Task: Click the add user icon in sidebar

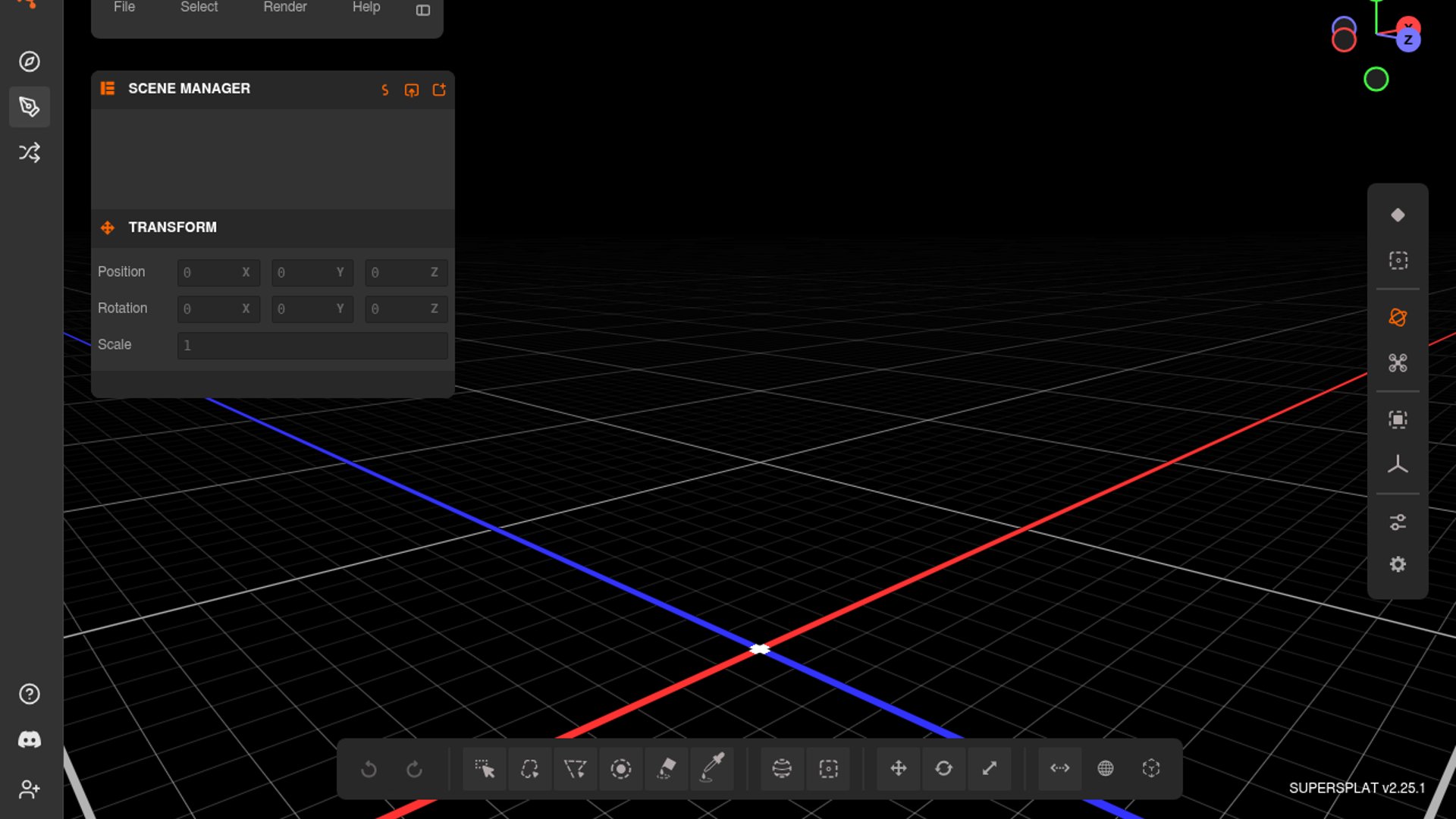Action: (x=30, y=789)
